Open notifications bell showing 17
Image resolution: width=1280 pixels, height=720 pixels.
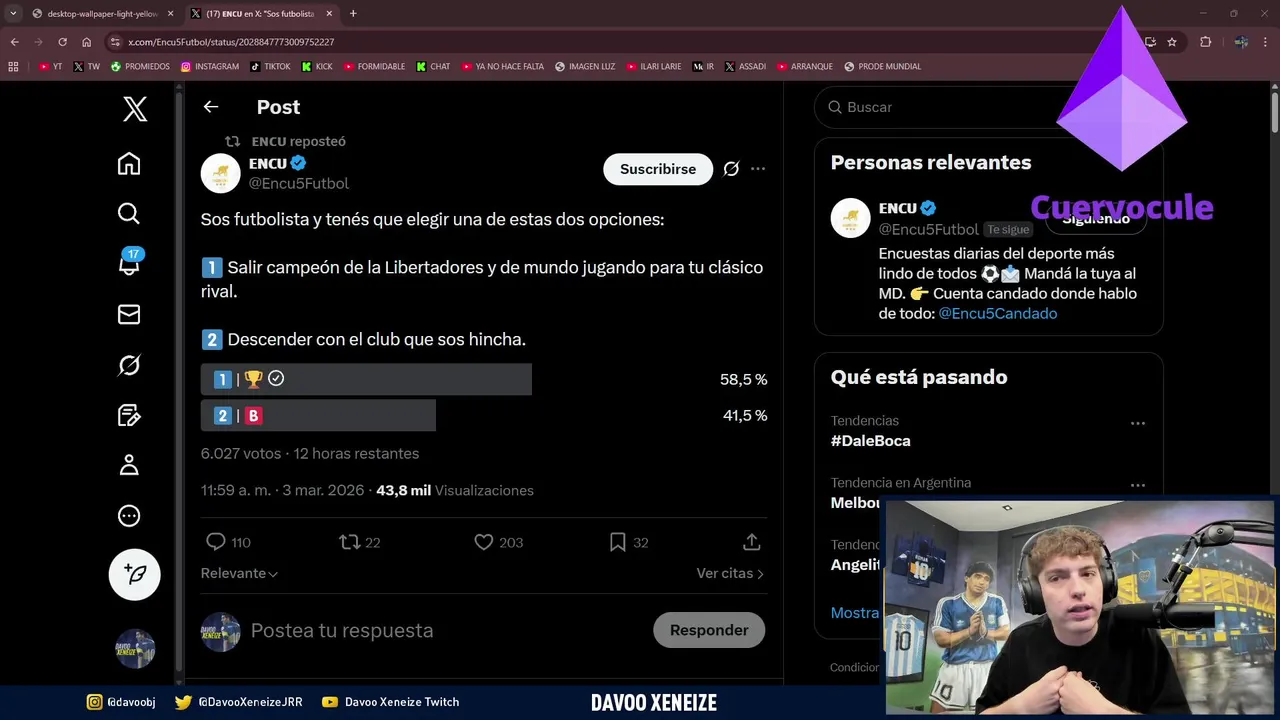pos(130,262)
